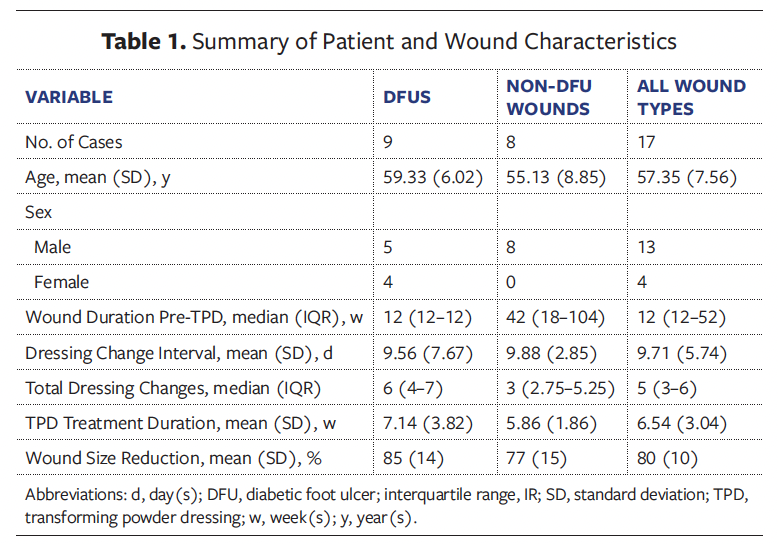This screenshot has width=778, height=544.
Task: Click the NON-DFU WOUNDS column header
Action: (x=548, y=97)
